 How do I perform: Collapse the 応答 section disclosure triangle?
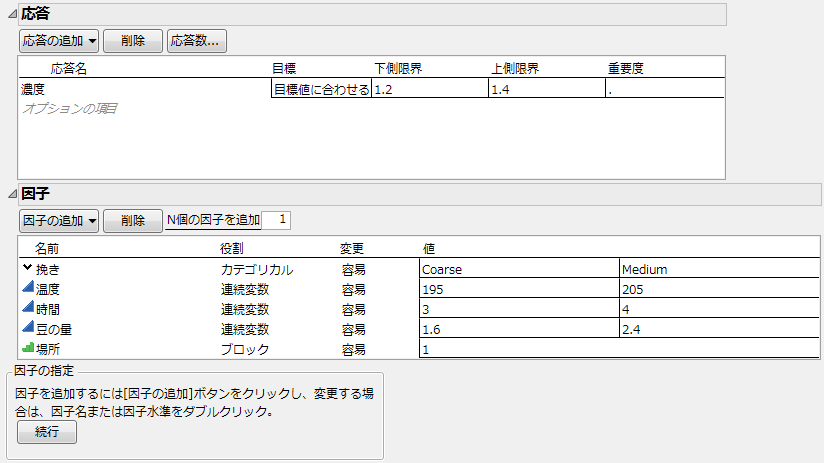12,14
